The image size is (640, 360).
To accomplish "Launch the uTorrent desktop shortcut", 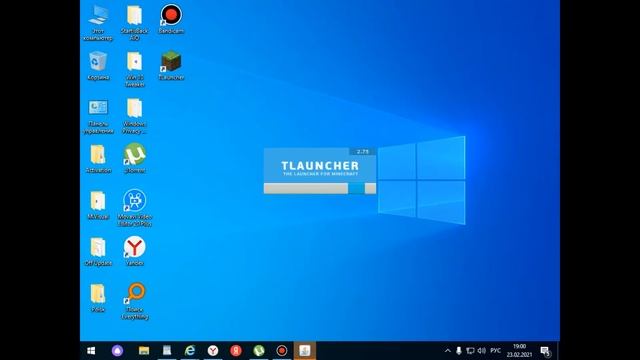I will tap(134, 158).
